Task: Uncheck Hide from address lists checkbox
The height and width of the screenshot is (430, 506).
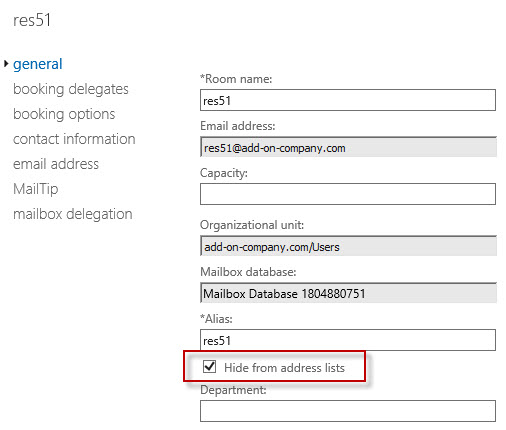Action: [209, 366]
